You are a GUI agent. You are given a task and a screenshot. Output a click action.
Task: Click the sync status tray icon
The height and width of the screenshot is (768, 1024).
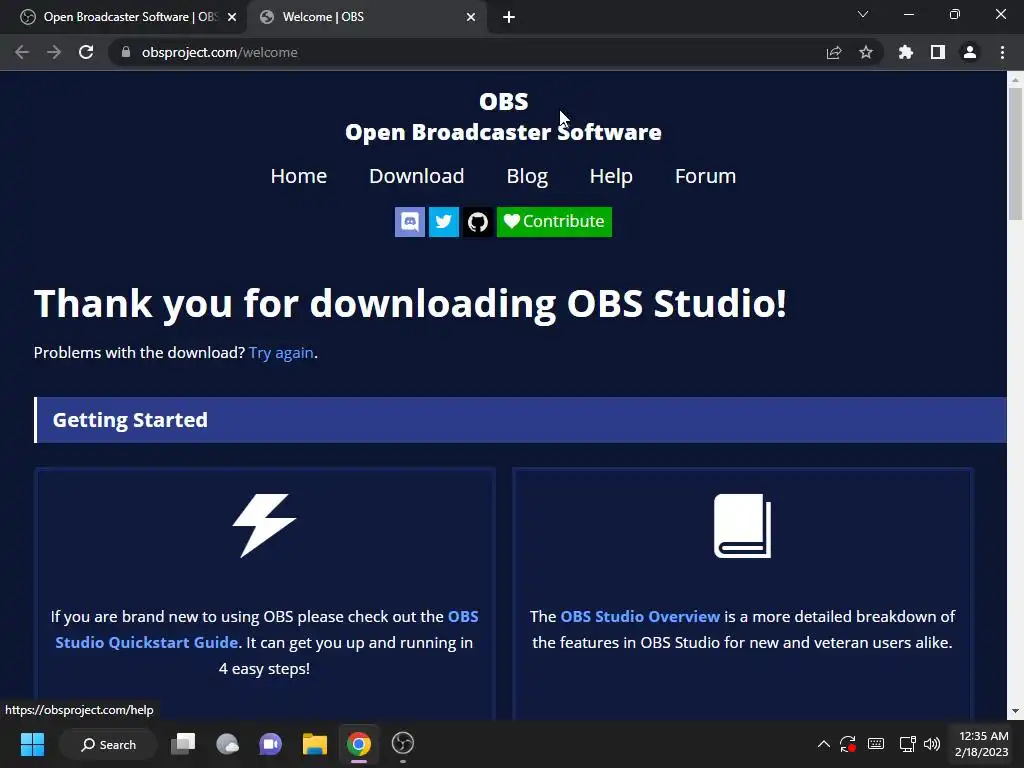(848, 744)
